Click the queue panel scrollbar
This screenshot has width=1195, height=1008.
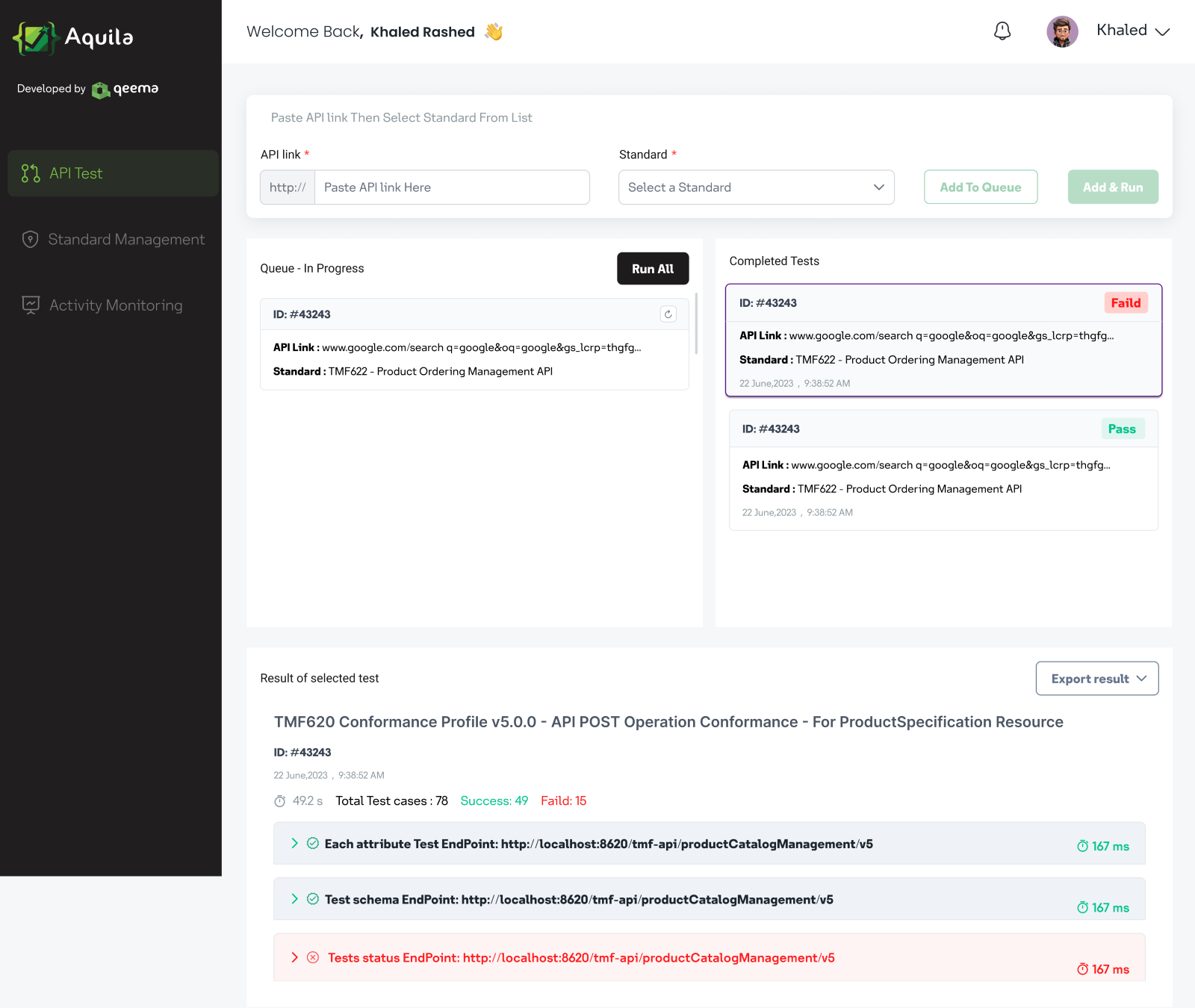696,323
